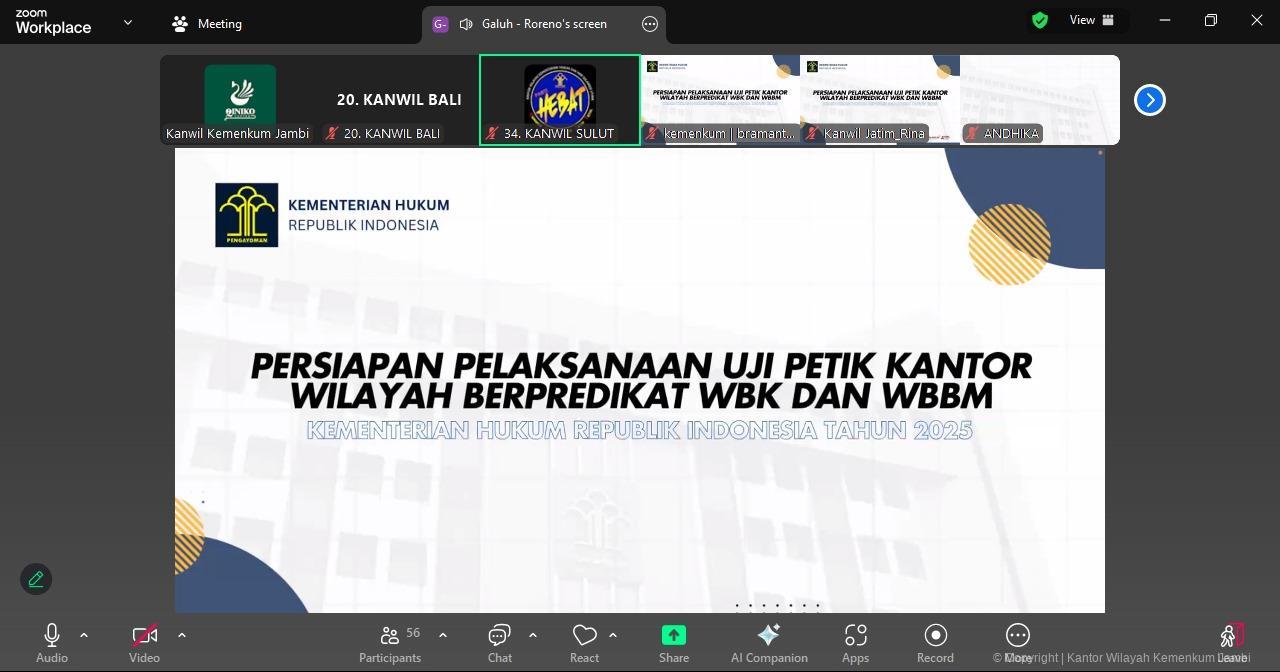
Task: Expand the React options caret
Action: pyautogui.click(x=613, y=635)
